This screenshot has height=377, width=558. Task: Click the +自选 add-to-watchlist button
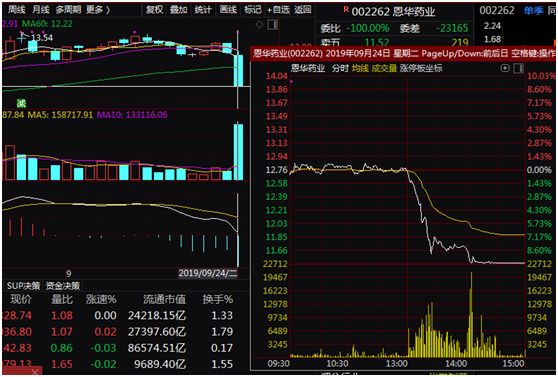coord(278,10)
